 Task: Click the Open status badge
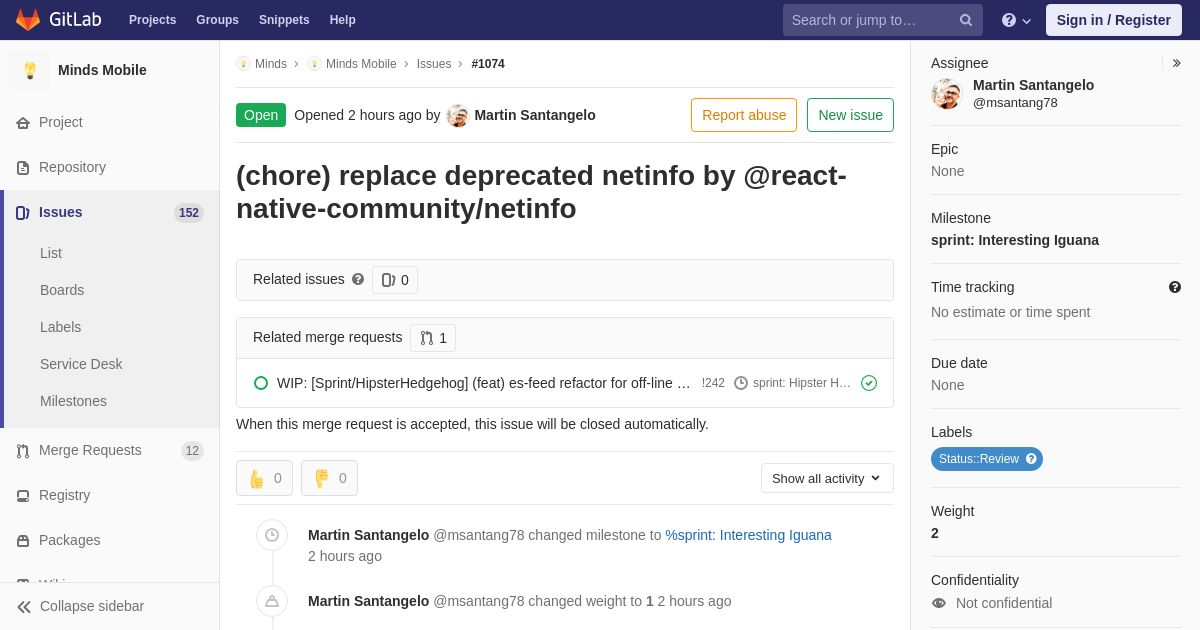(261, 115)
